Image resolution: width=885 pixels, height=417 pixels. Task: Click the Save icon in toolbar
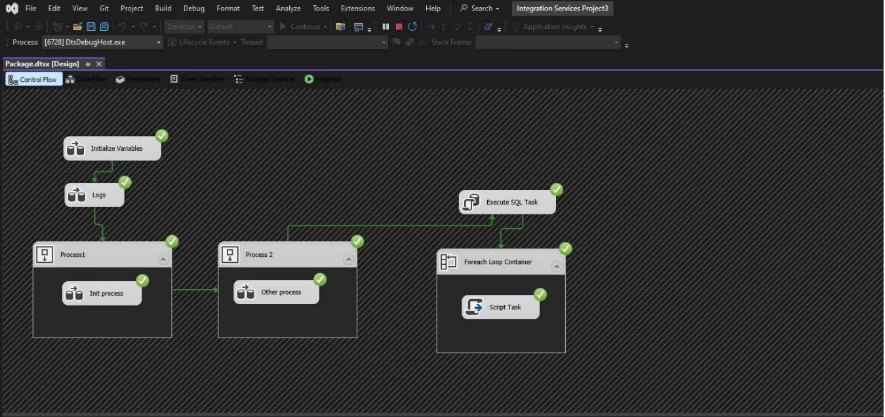click(x=91, y=27)
